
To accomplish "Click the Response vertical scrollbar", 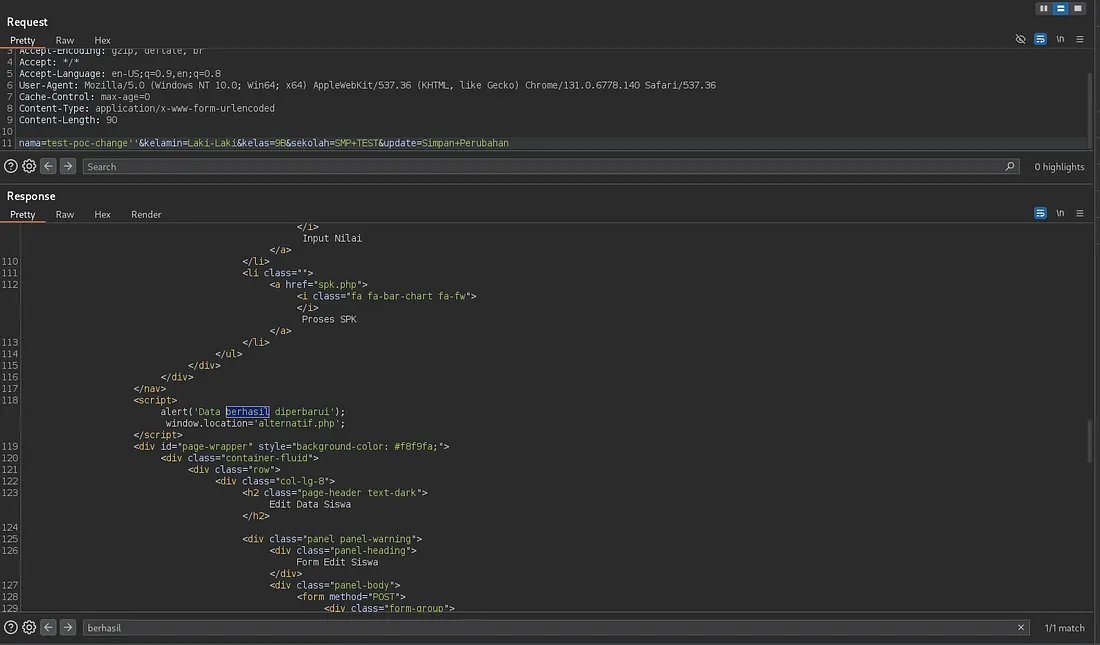I will [1089, 441].
